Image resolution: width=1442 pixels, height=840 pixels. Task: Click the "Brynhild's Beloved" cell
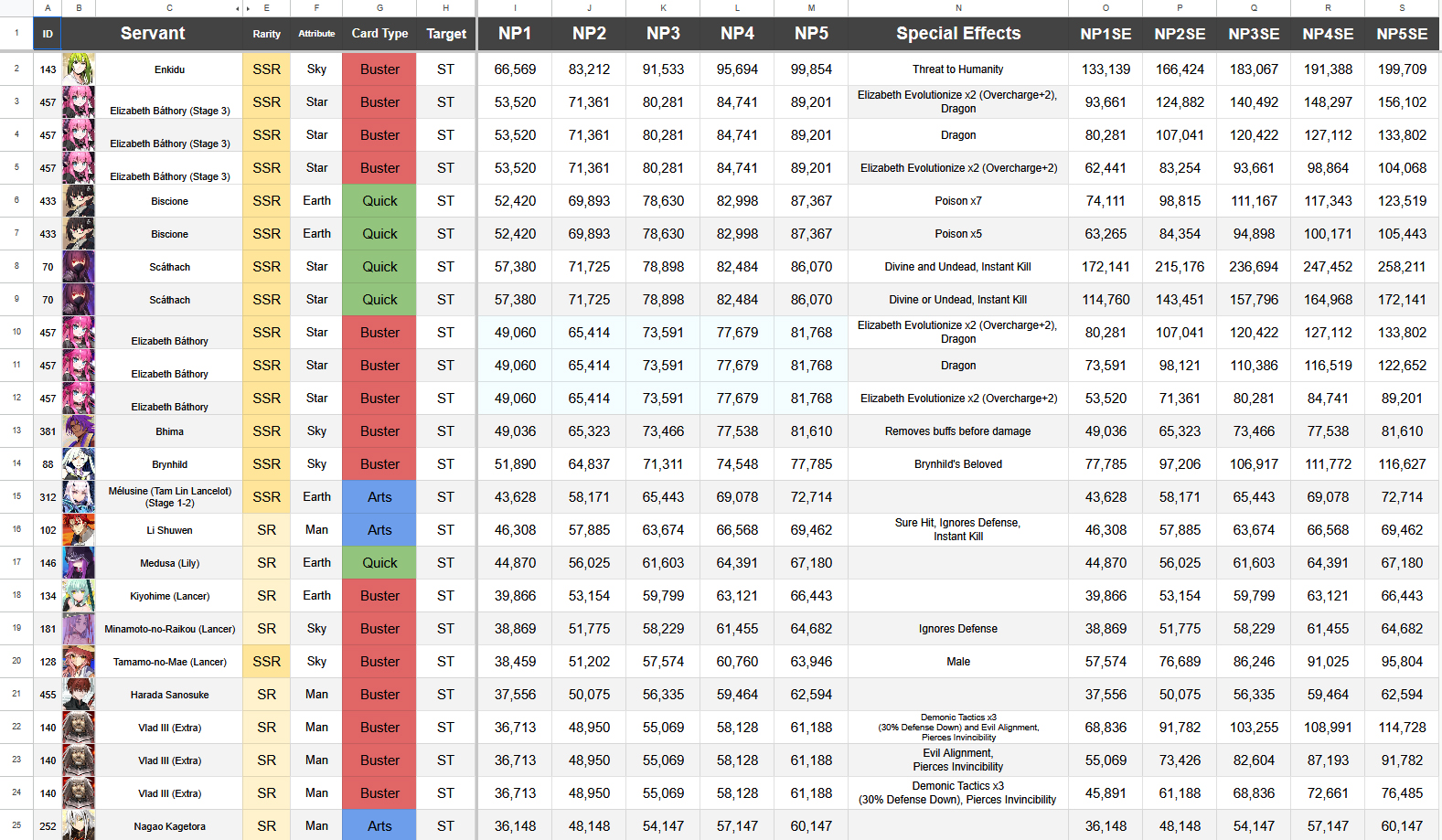(x=958, y=464)
